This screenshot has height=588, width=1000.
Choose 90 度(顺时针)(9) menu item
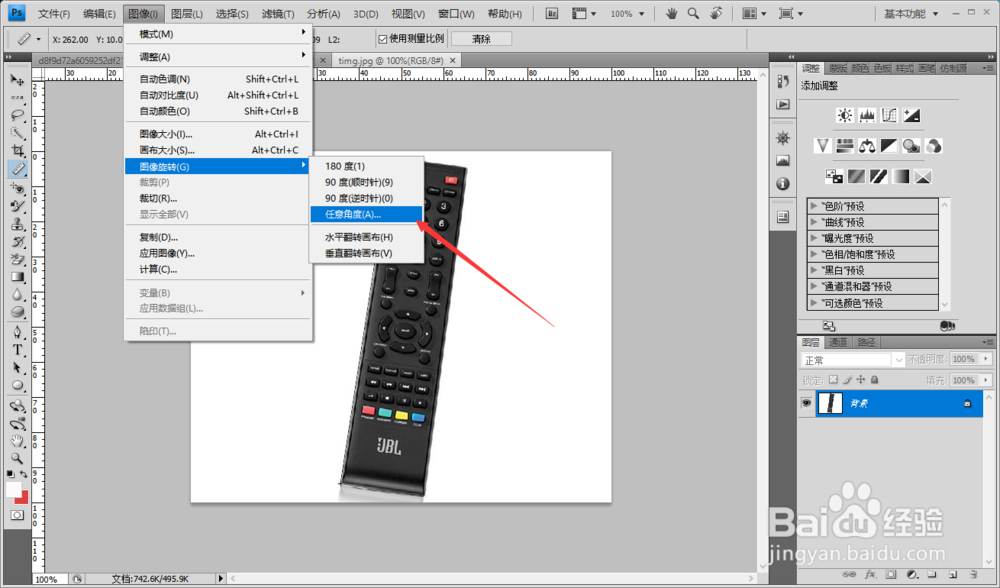366,182
